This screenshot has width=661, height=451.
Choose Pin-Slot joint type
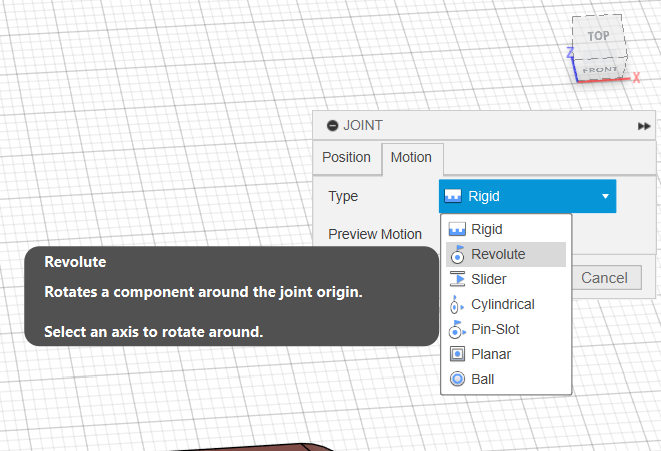click(x=506, y=329)
